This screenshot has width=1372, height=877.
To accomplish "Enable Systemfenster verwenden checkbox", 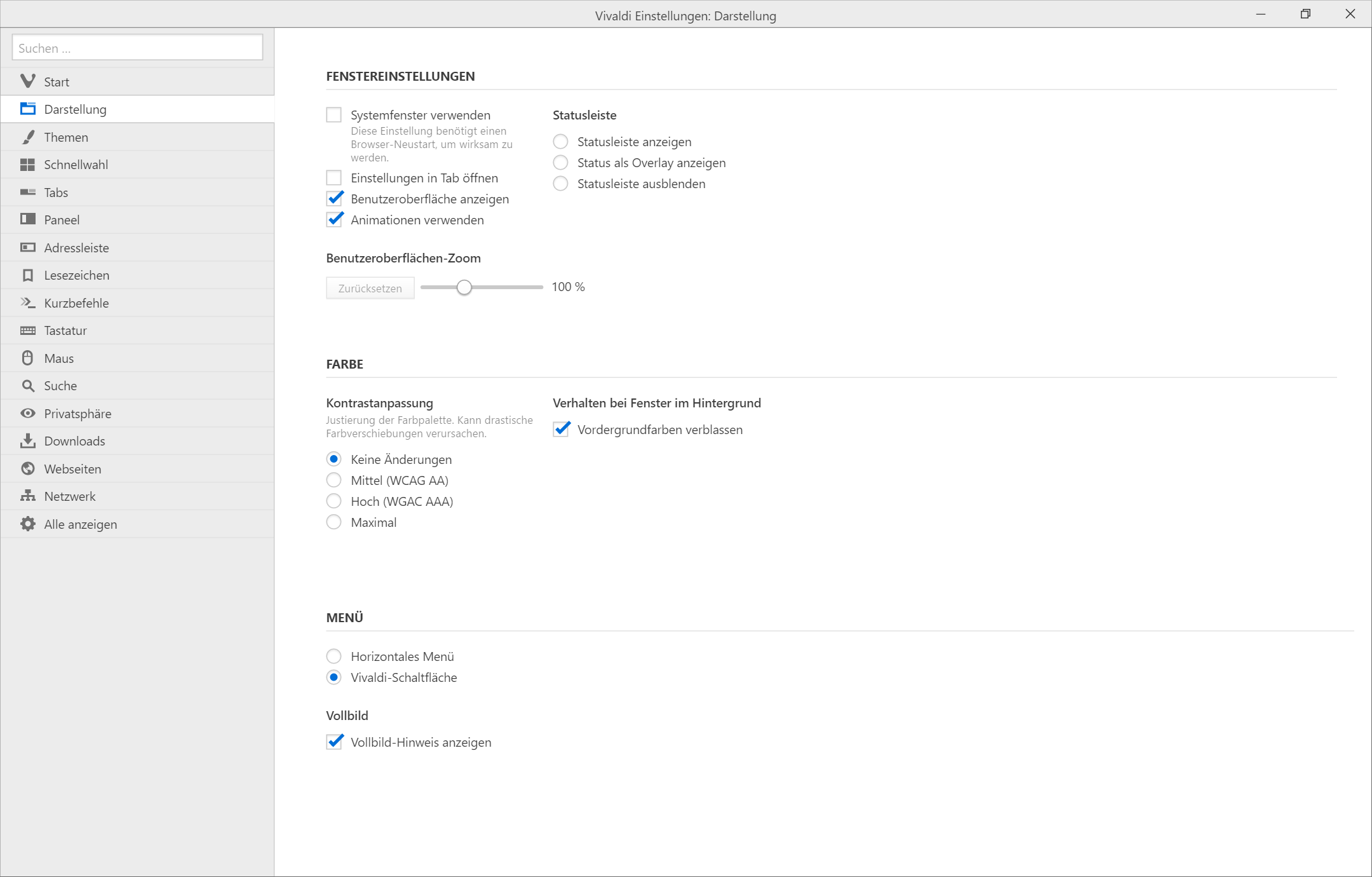I will (x=334, y=115).
